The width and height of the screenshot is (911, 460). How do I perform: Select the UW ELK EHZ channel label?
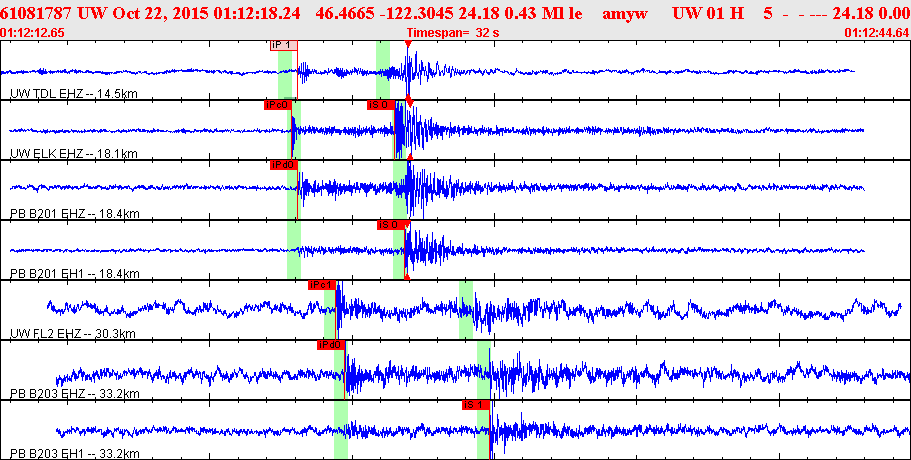(74, 154)
